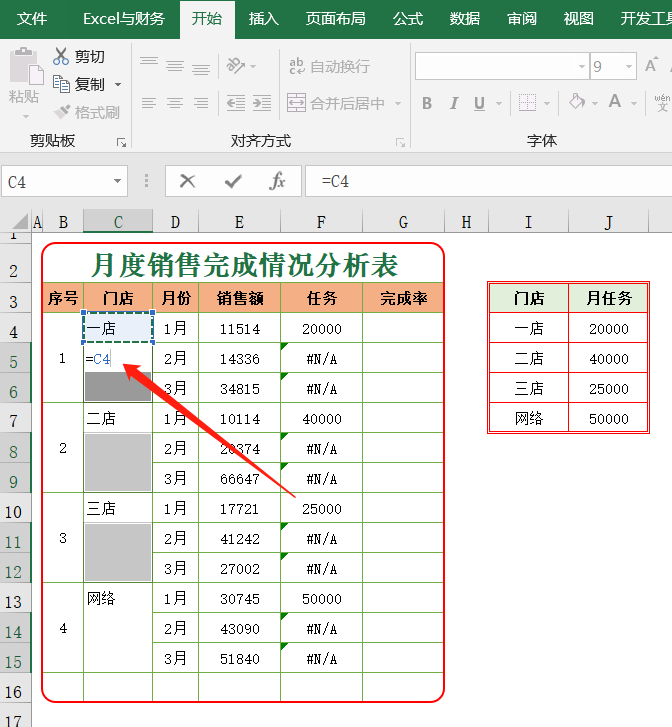Click the text orientation icon
The image size is (672, 727).
236,66
